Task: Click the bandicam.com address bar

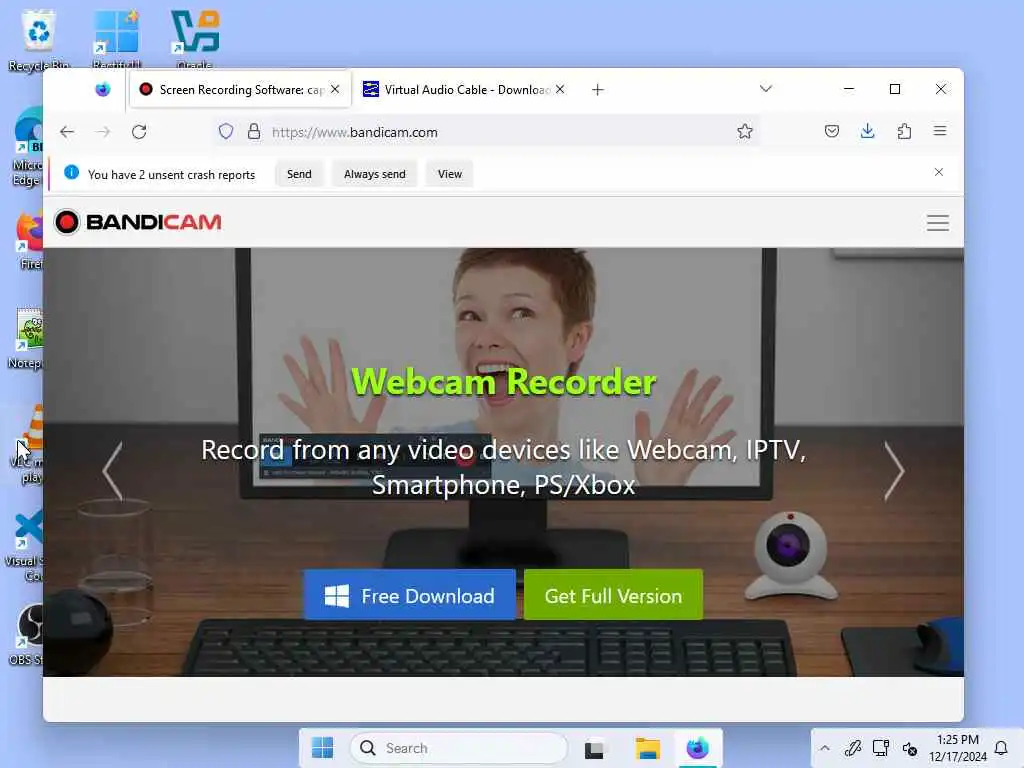Action: [x=485, y=132]
